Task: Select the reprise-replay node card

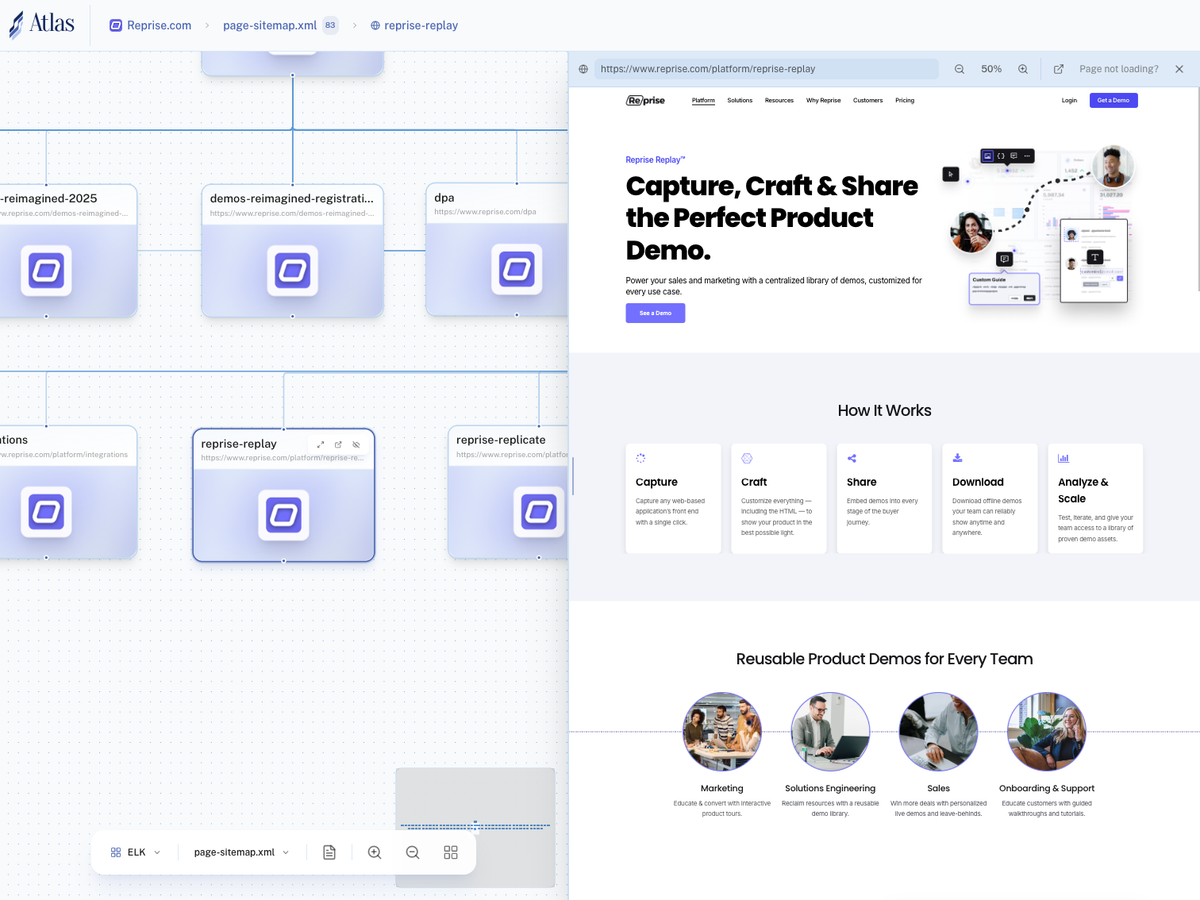Action: tap(284, 495)
